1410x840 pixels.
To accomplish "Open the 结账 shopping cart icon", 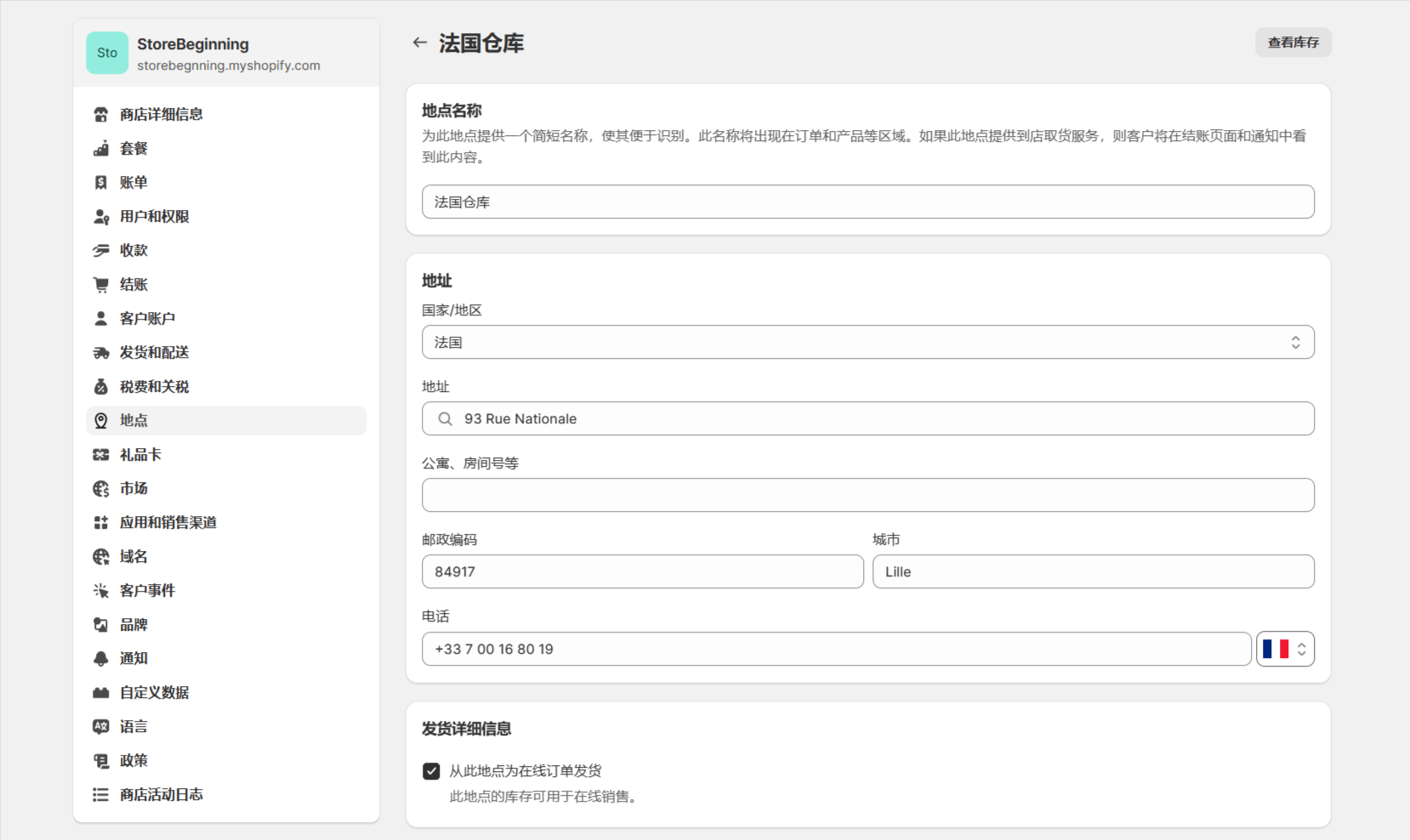I will point(101,284).
